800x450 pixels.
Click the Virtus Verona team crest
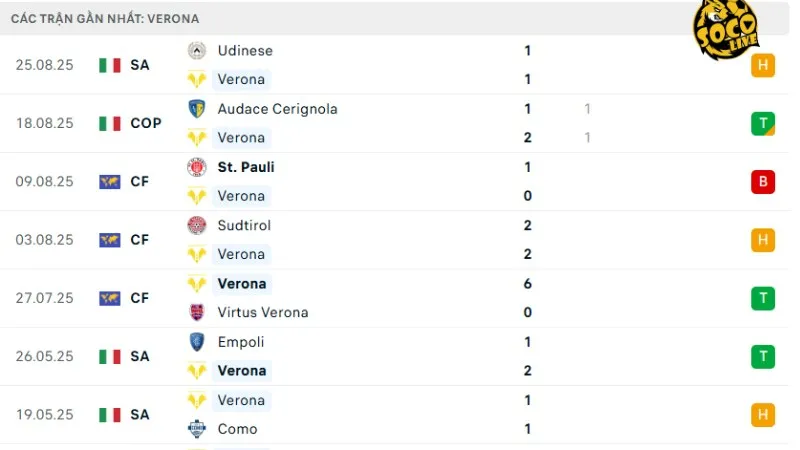tap(197, 312)
